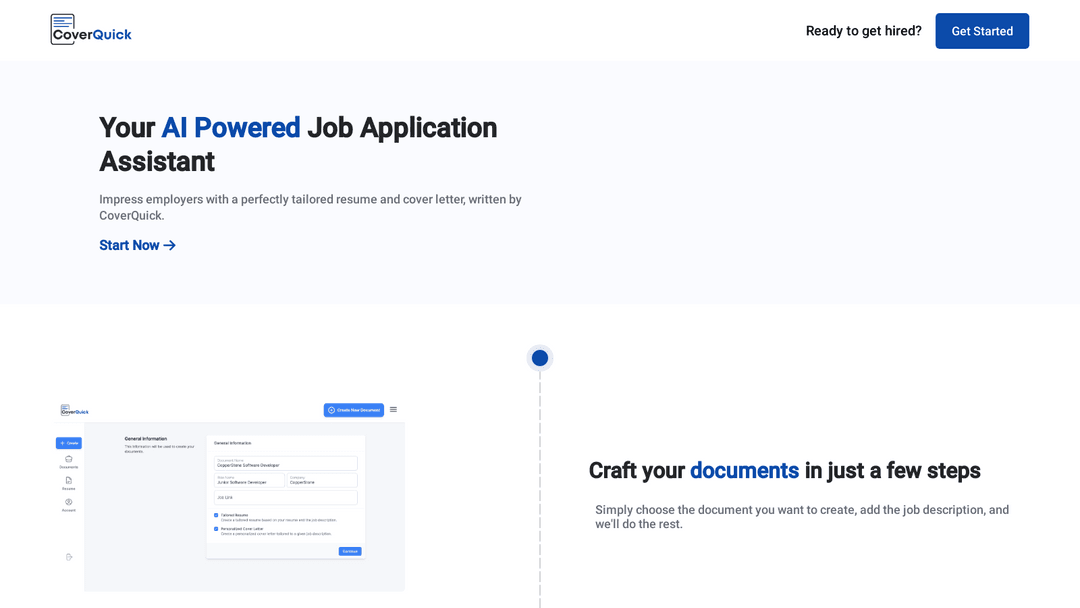Click the Get Started button
1080x608 pixels.
tap(982, 31)
